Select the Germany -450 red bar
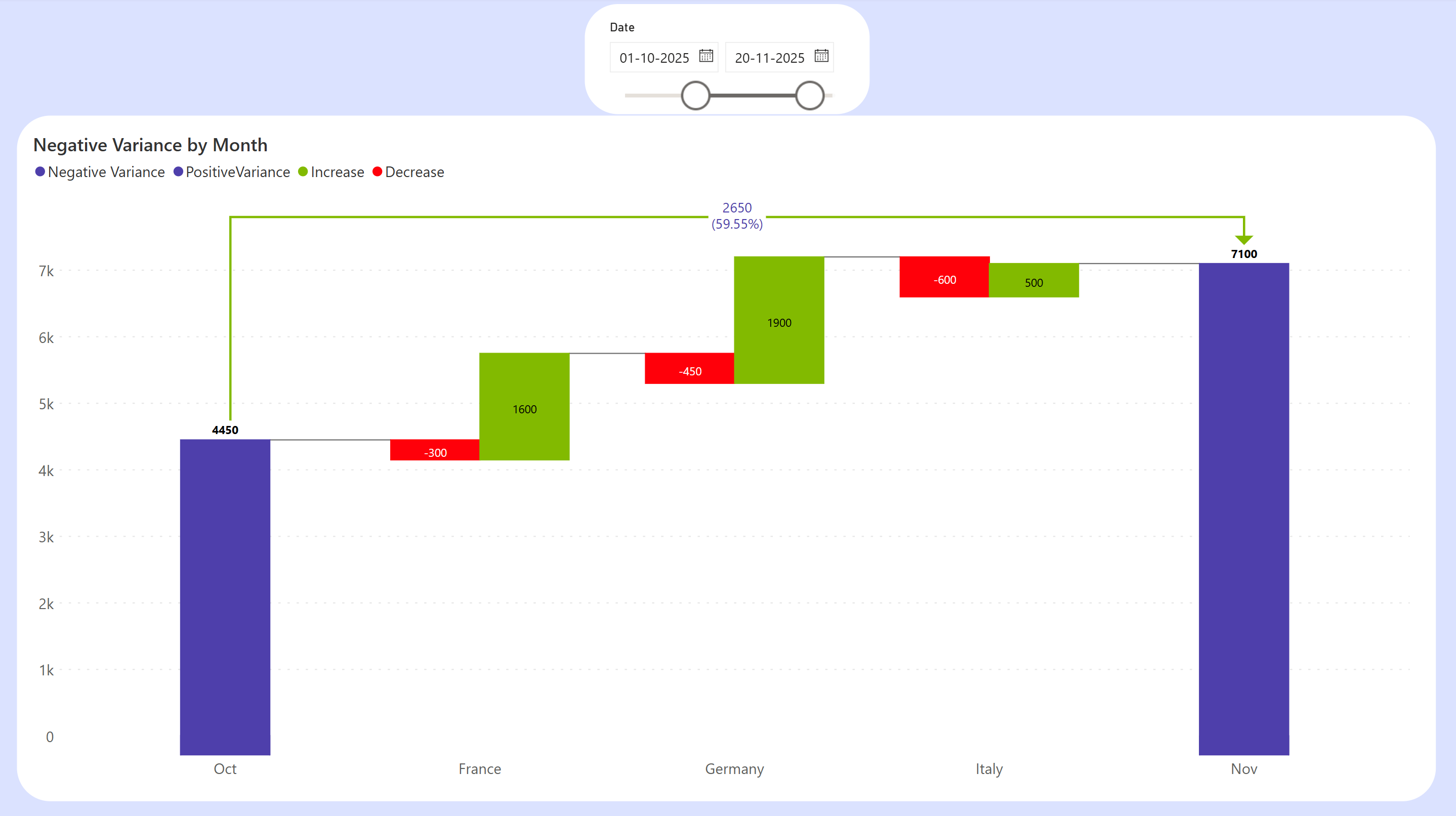 [690, 368]
